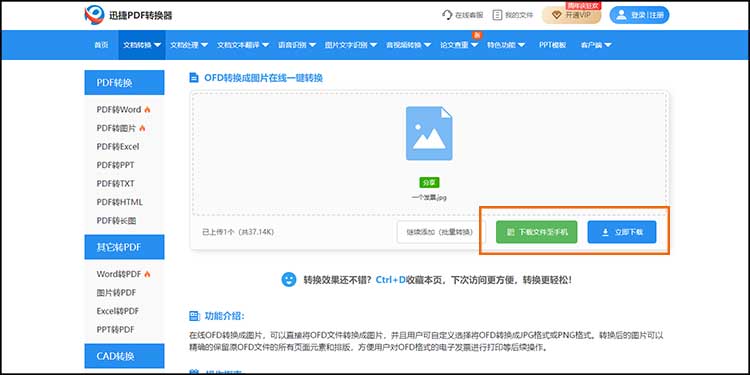Open PDF转Word in sidebar
The height and width of the screenshot is (375, 750).
coord(119,110)
